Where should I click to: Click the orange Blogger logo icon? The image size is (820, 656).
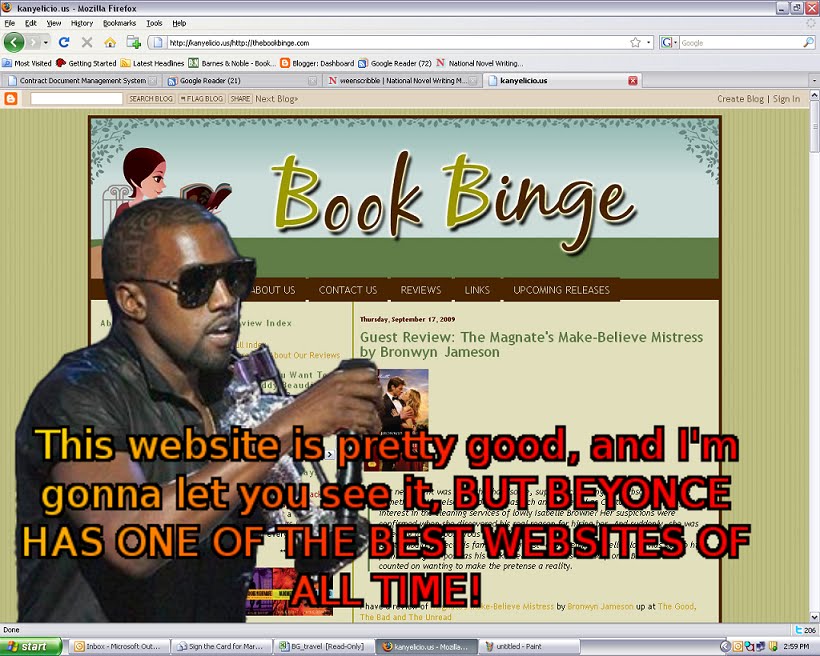pyautogui.click(x=10, y=98)
